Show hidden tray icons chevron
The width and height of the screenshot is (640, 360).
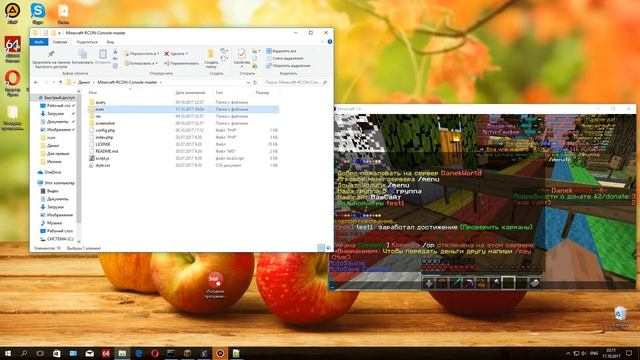tap(568, 353)
